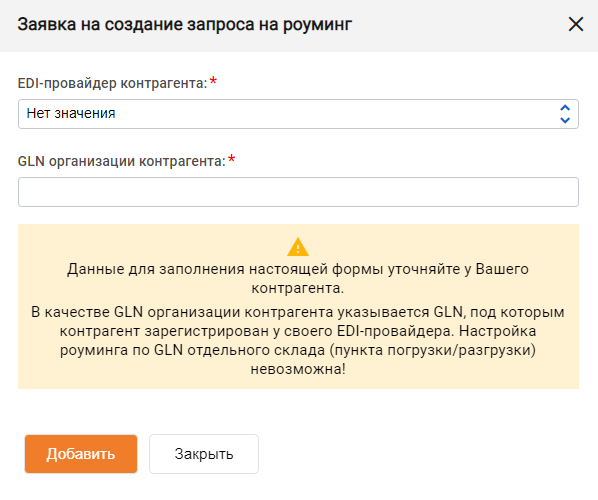Click the red asterisk beside EDI-провайдер label
The width and height of the screenshot is (598, 500).
(x=214, y=81)
